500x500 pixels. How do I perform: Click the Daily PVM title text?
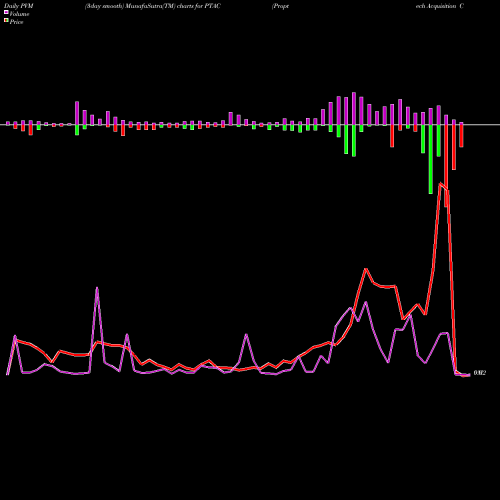click(x=19, y=6)
